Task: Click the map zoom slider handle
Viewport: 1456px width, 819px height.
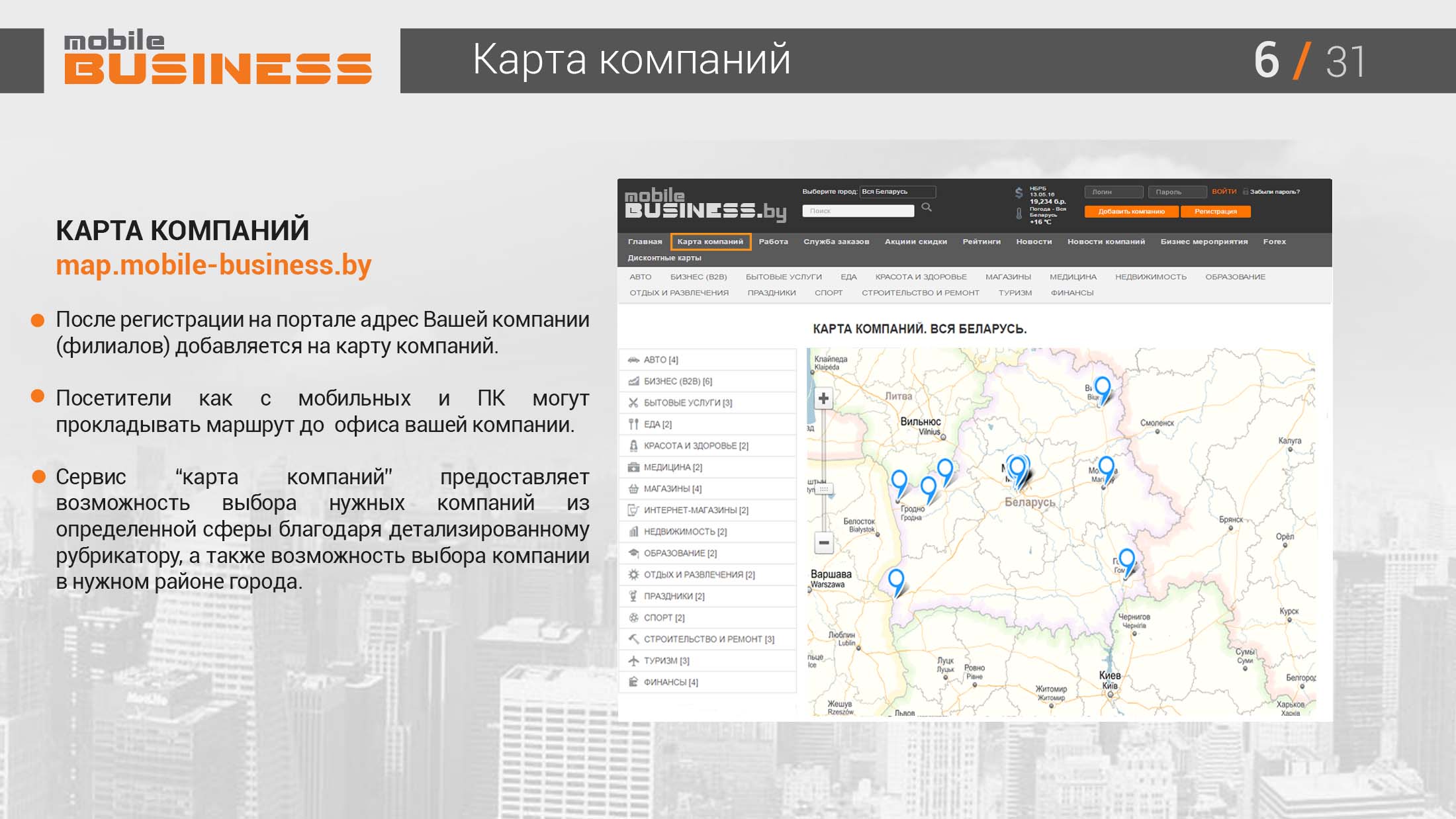Action: tap(824, 490)
